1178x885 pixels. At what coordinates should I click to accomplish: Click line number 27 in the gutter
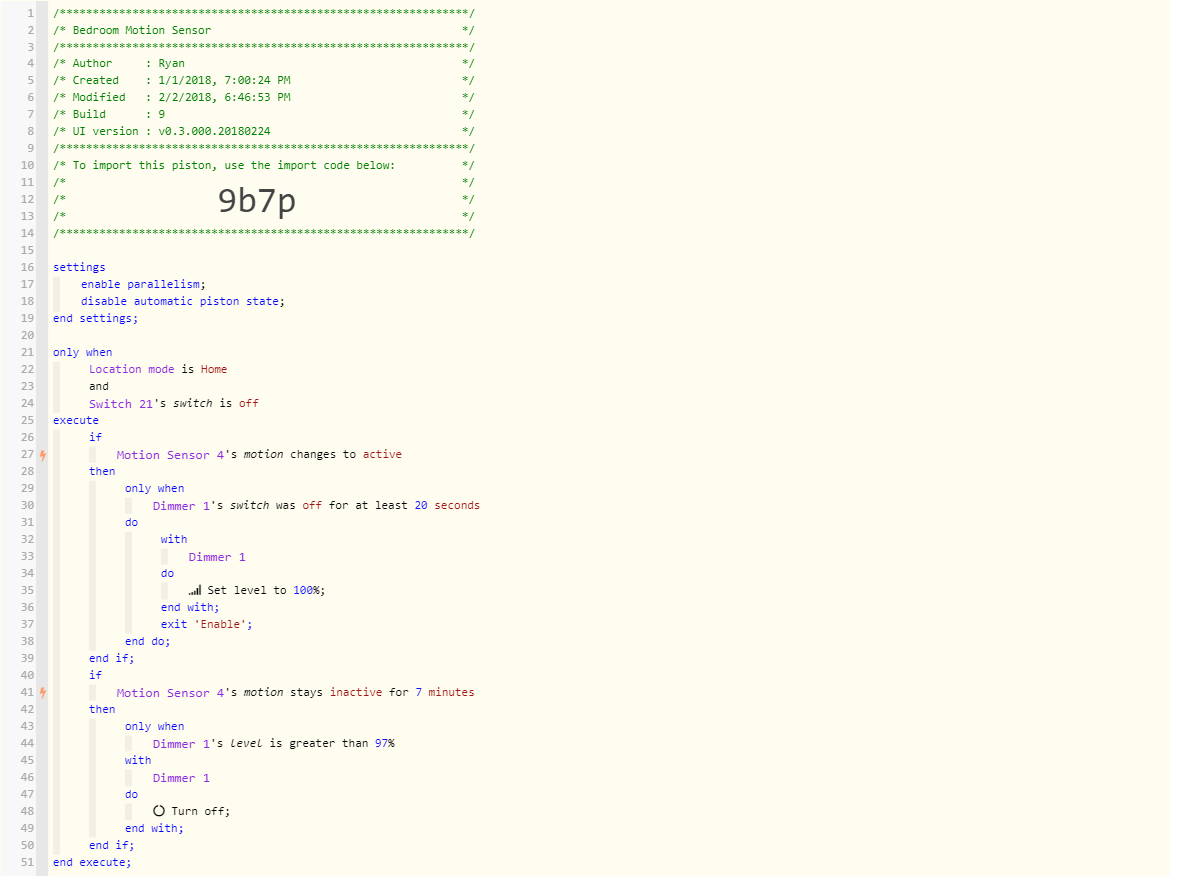(x=27, y=455)
